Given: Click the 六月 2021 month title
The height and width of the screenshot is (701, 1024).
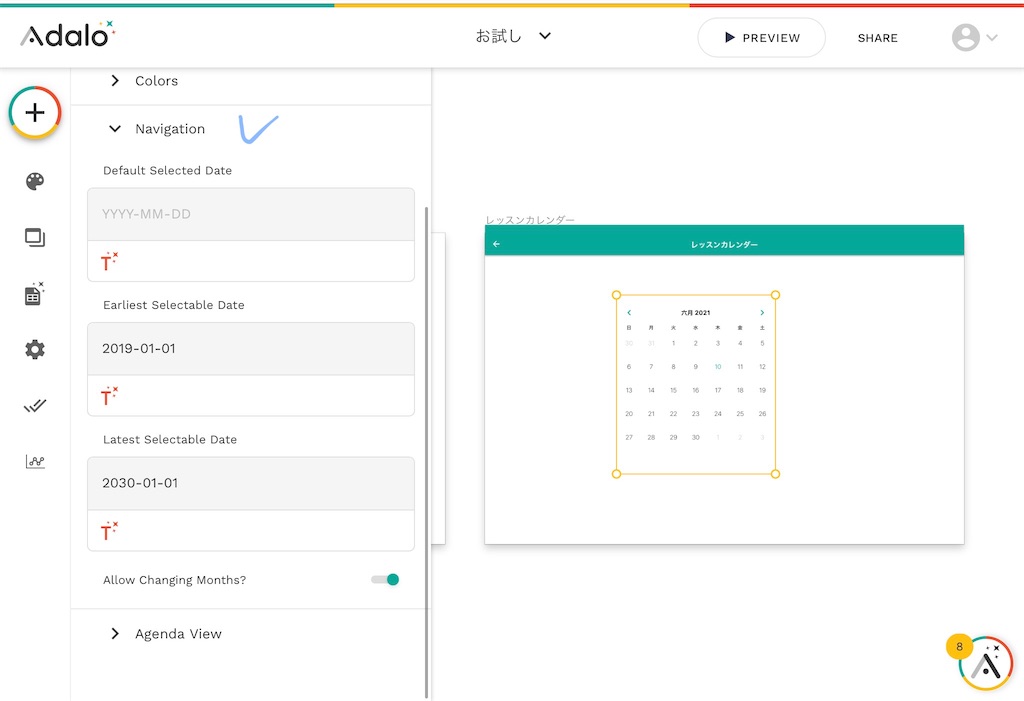Looking at the screenshot, I should pos(696,313).
